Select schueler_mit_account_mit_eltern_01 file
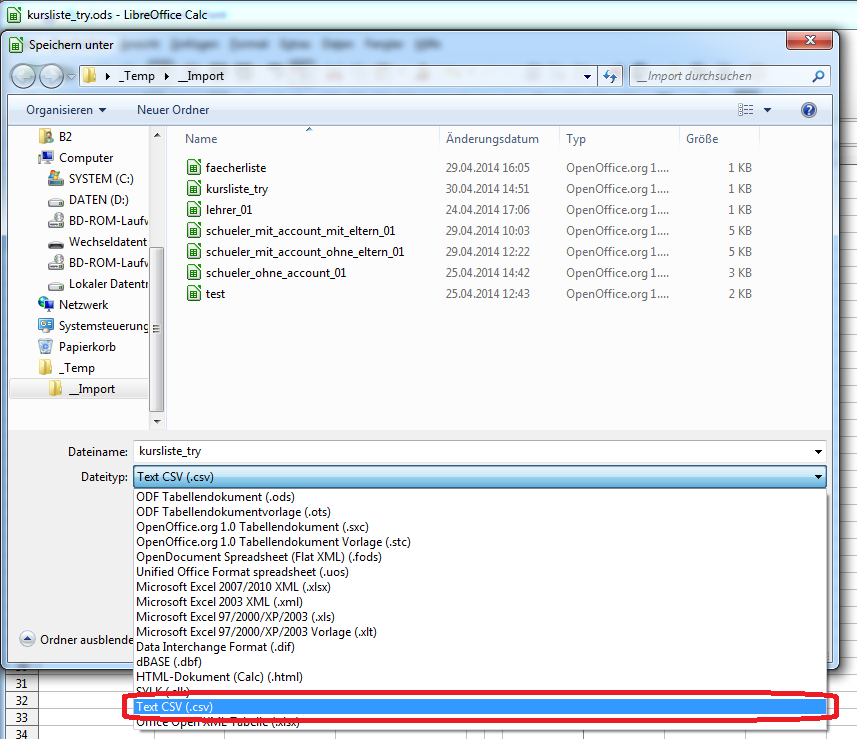The image size is (857, 739). pos(300,231)
